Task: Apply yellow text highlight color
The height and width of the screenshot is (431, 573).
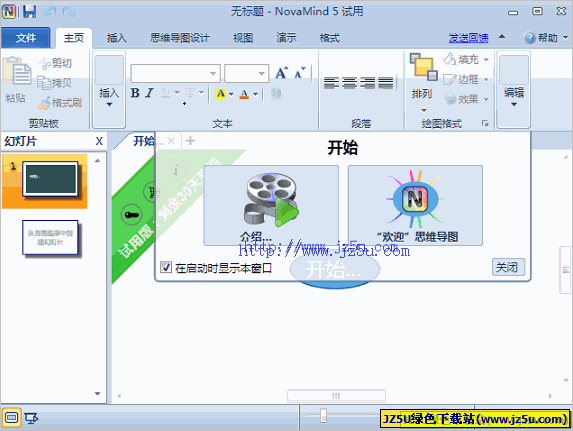Action: click(220, 94)
